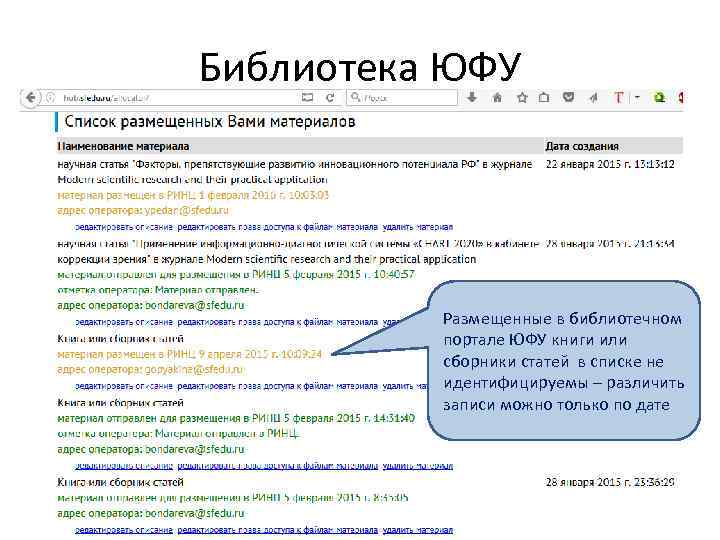Image resolution: width=720 pixels, height=540 pixels.
Task: Save page to Pocket icon
Action: [568, 97]
